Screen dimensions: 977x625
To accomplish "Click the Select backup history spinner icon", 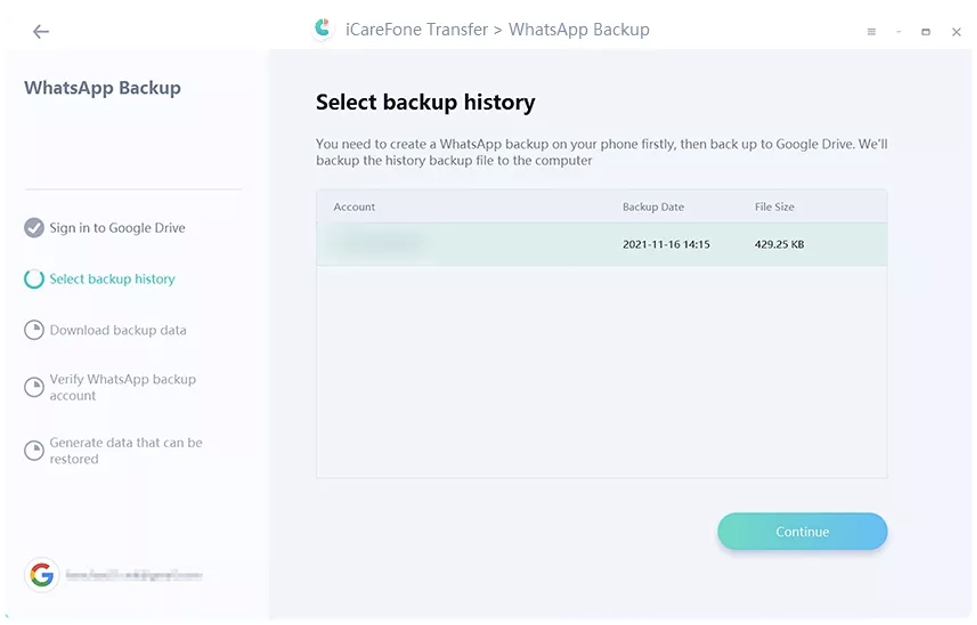I will pyautogui.click(x=34, y=279).
